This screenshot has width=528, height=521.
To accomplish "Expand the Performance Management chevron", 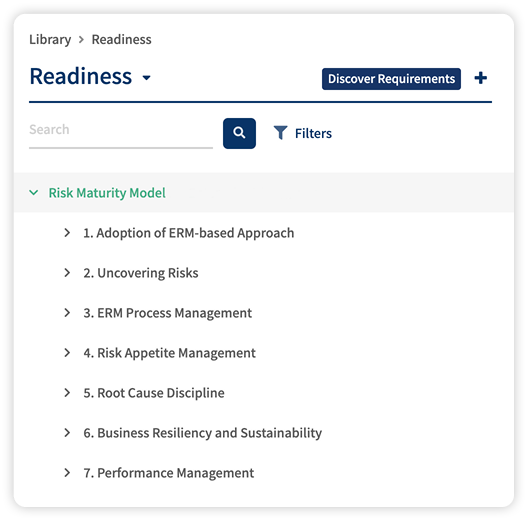I will click(67, 473).
